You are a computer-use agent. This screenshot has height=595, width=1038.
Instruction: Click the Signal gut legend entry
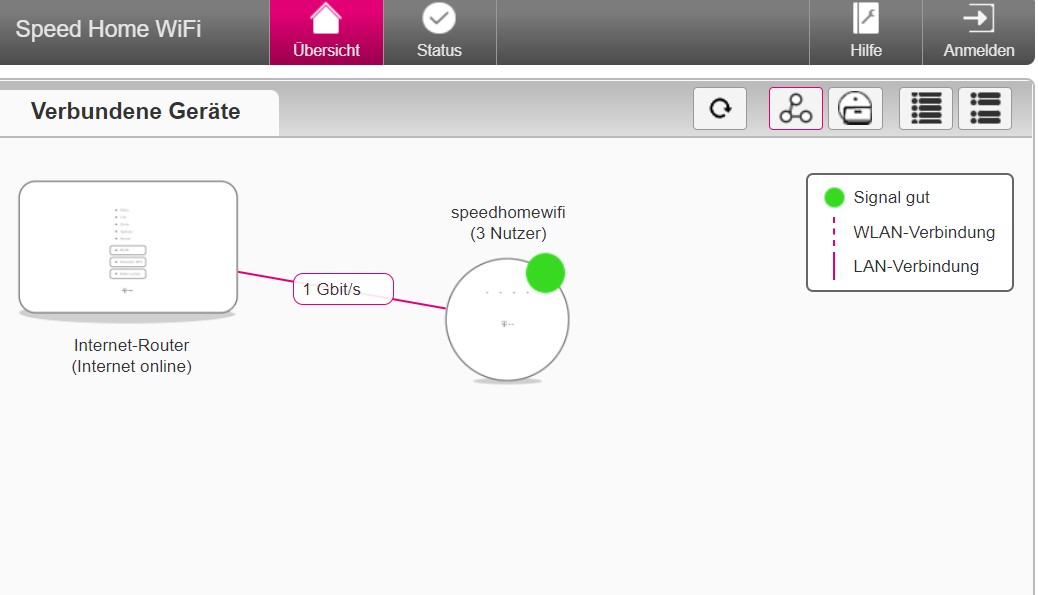click(x=877, y=197)
